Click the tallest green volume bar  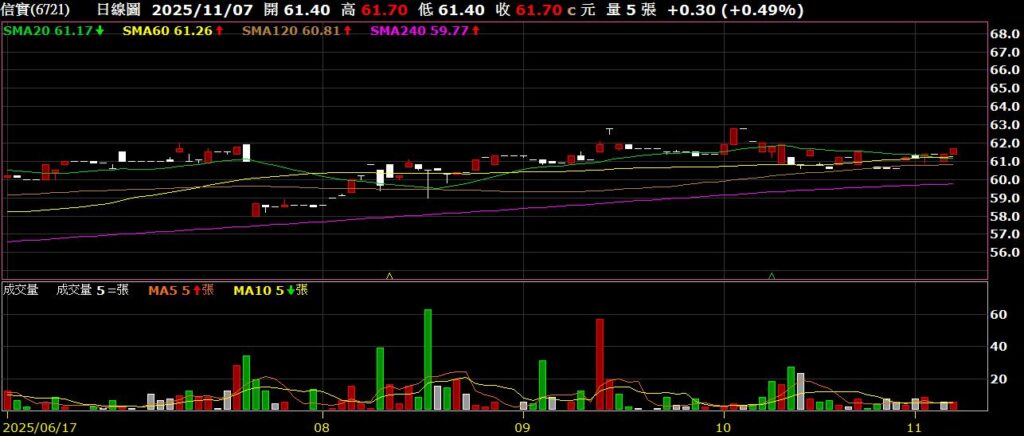coord(428,359)
